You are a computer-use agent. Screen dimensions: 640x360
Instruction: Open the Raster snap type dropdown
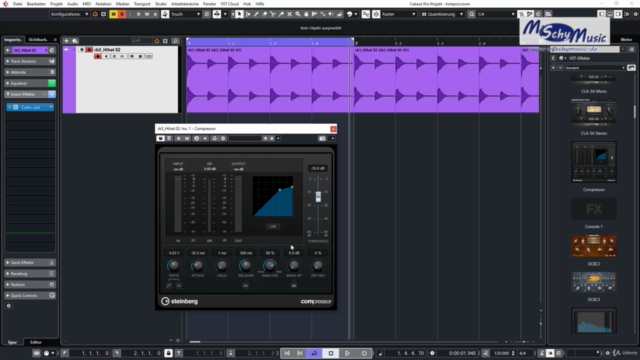[x=398, y=14]
